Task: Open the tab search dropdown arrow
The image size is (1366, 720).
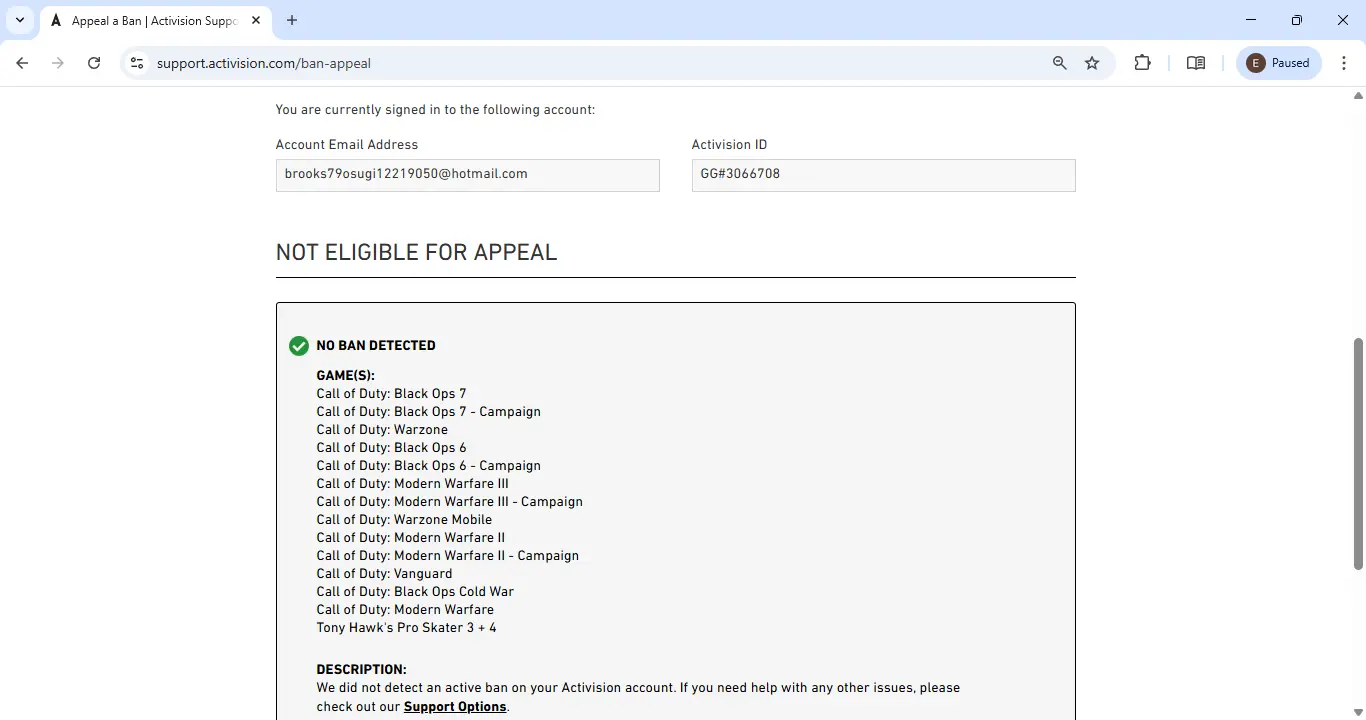Action: pyautogui.click(x=20, y=20)
